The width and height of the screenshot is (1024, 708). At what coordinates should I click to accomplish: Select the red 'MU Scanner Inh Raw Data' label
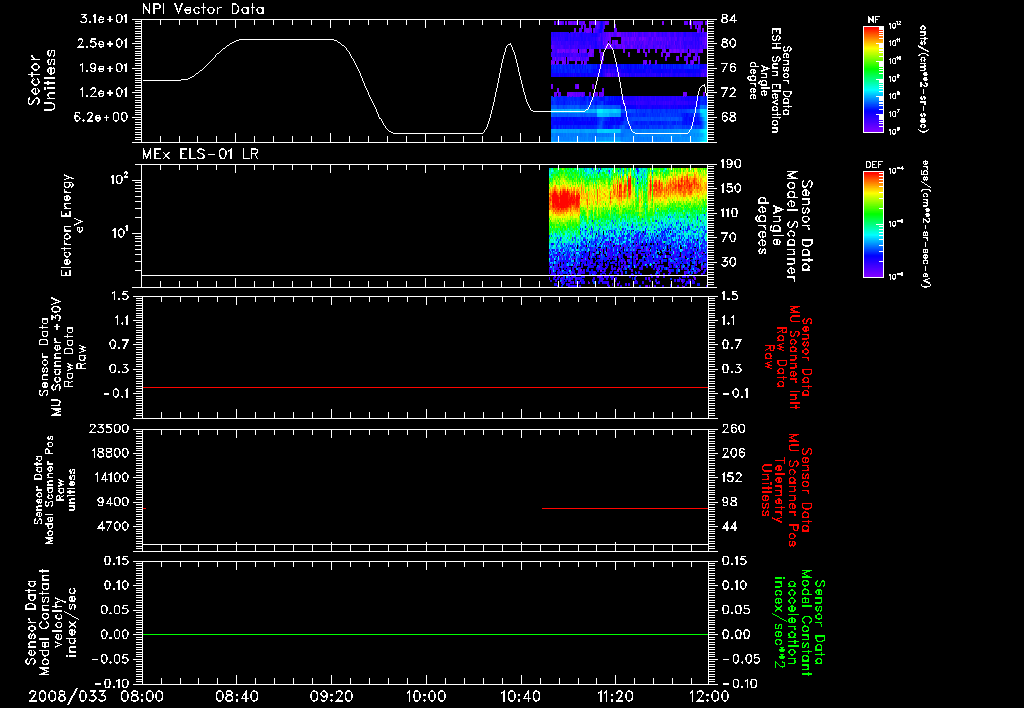788,357
